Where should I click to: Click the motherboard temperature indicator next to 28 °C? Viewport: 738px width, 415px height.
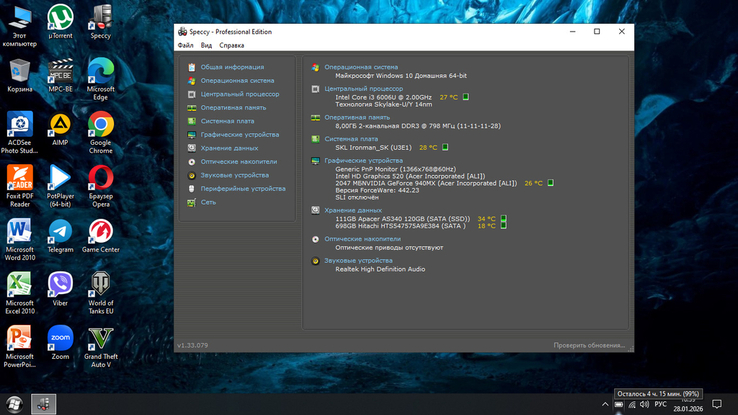445,147
